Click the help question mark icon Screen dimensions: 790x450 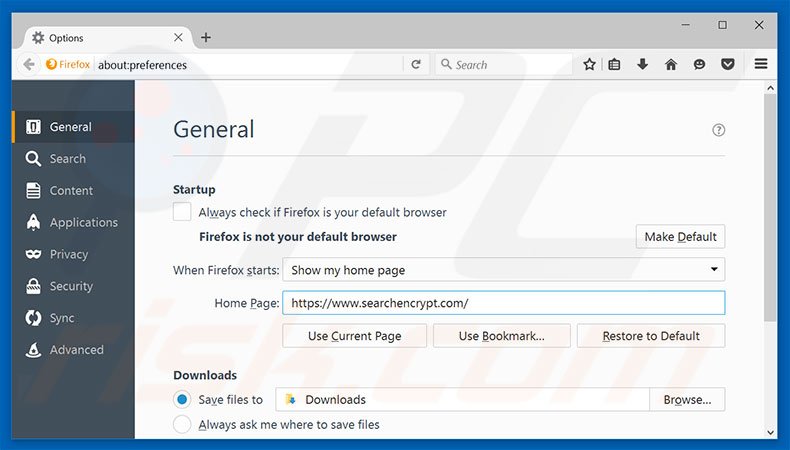click(718, 130)
